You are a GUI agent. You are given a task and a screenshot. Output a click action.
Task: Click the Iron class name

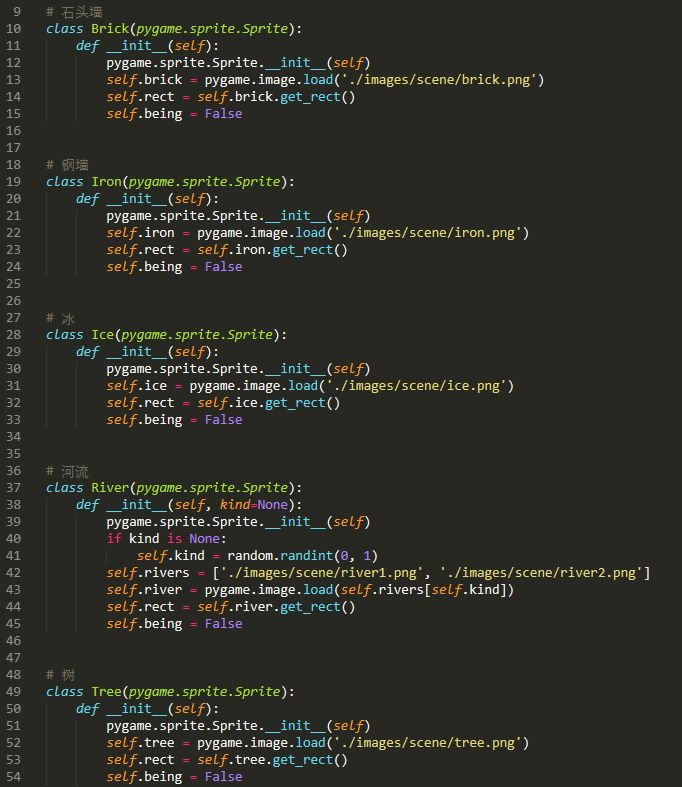[106, 182]
